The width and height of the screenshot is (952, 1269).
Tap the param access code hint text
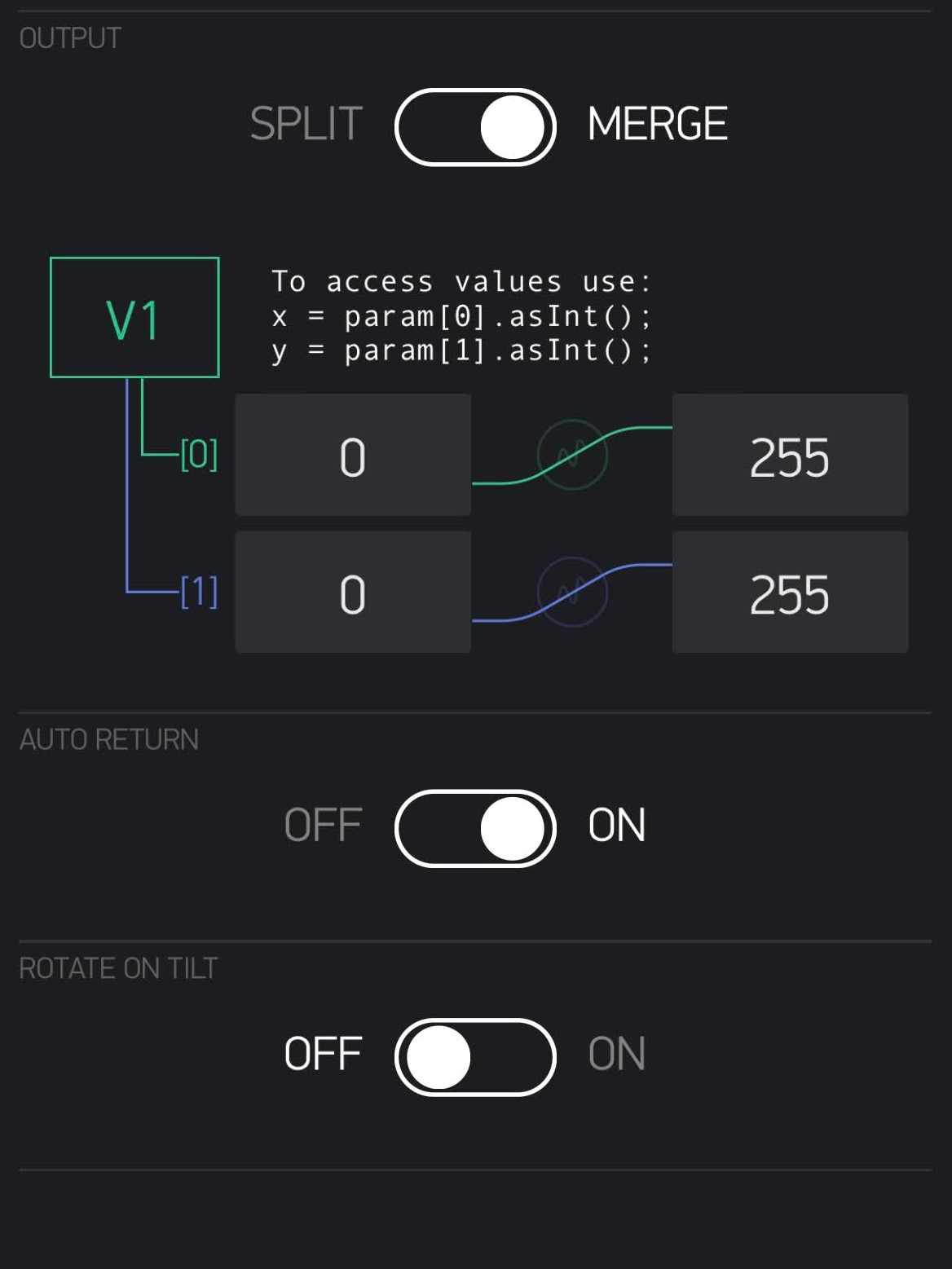[461, 316]
